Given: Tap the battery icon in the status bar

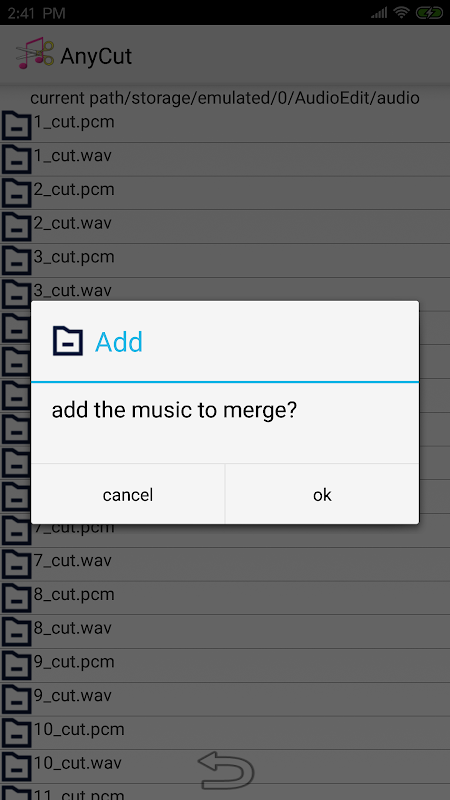Looking at the screenshot, I should [x=430, y=13].
